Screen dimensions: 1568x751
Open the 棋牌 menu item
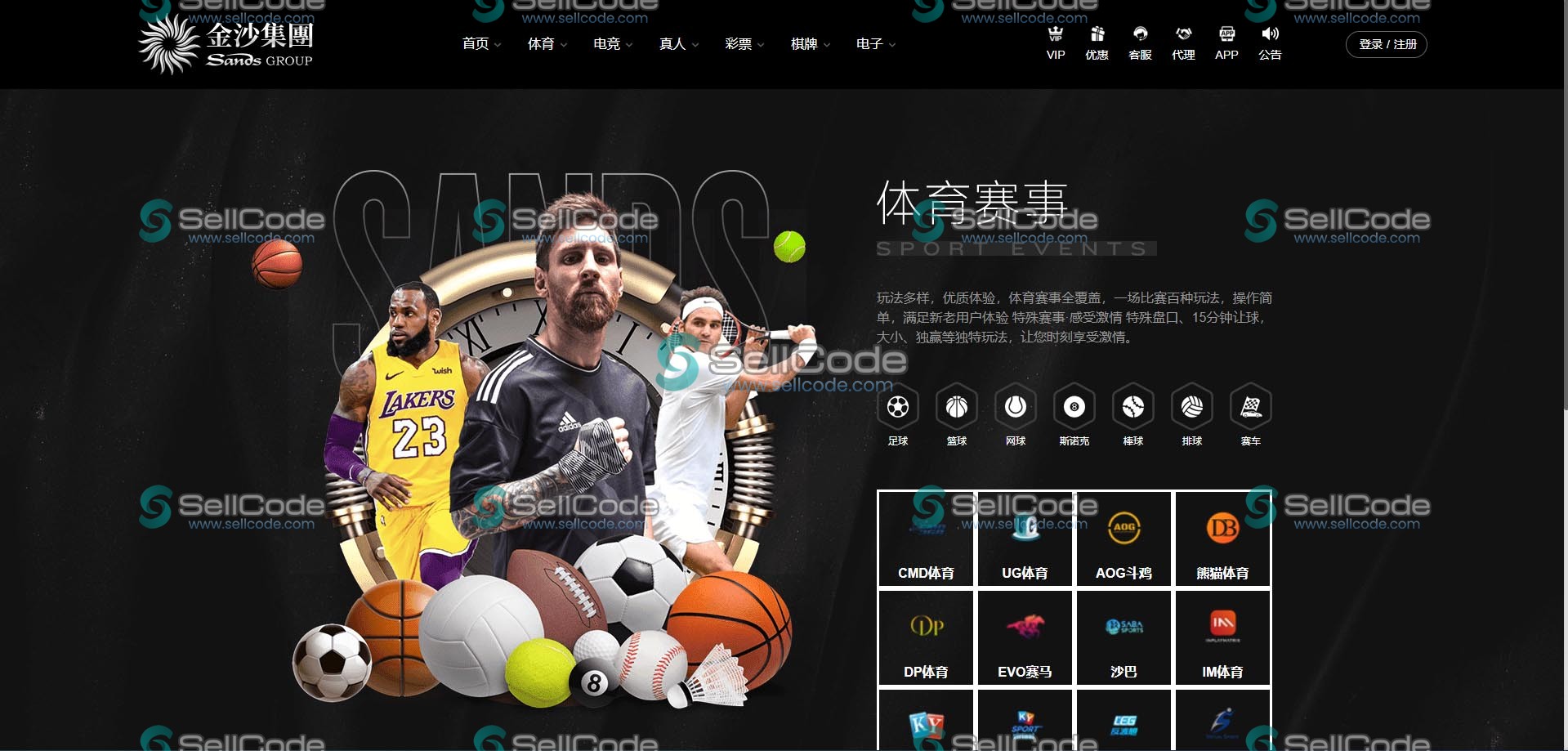pyautogui.click(x=810, y=44)
